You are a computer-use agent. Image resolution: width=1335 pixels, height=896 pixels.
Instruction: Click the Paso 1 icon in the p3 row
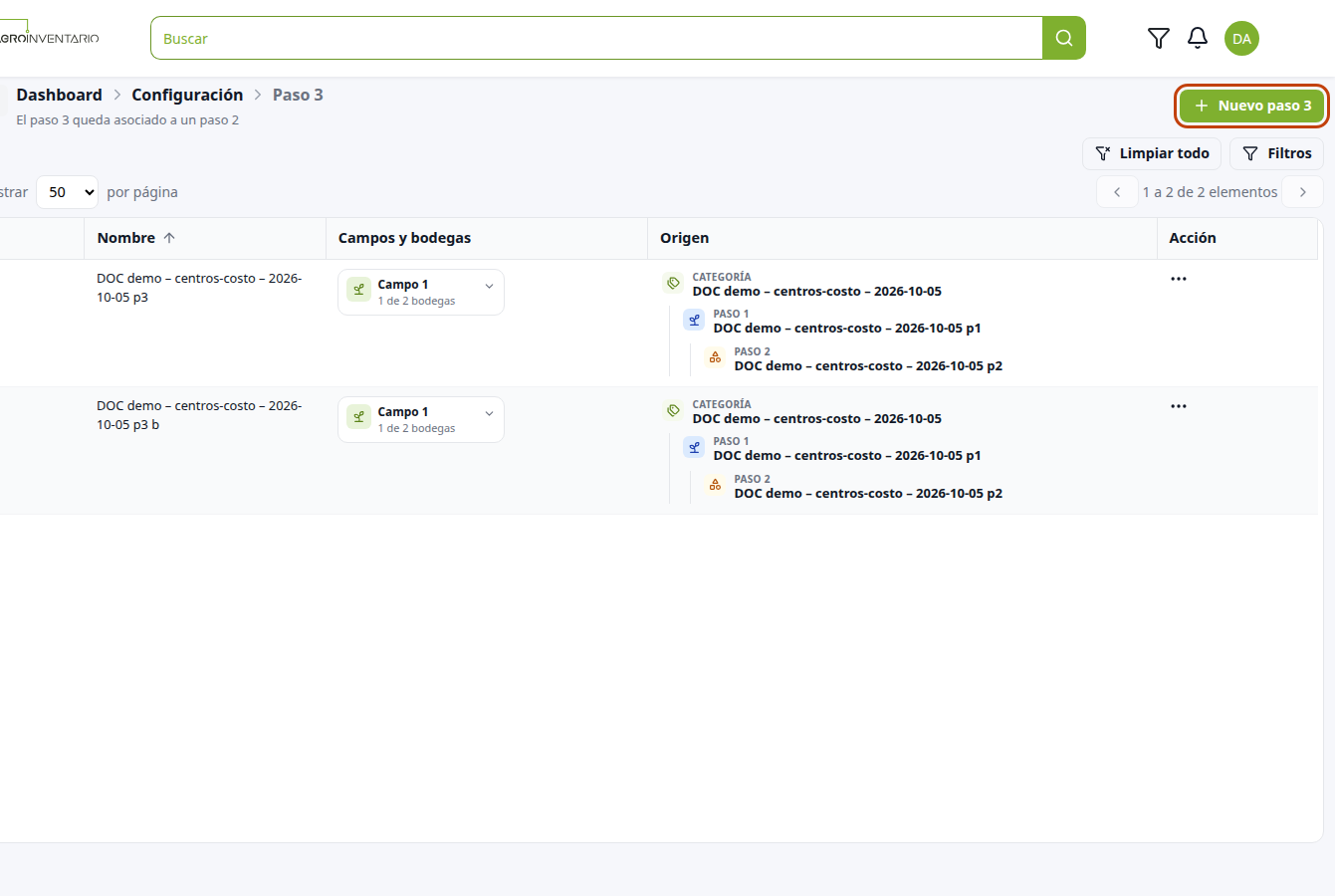[694, 321]
